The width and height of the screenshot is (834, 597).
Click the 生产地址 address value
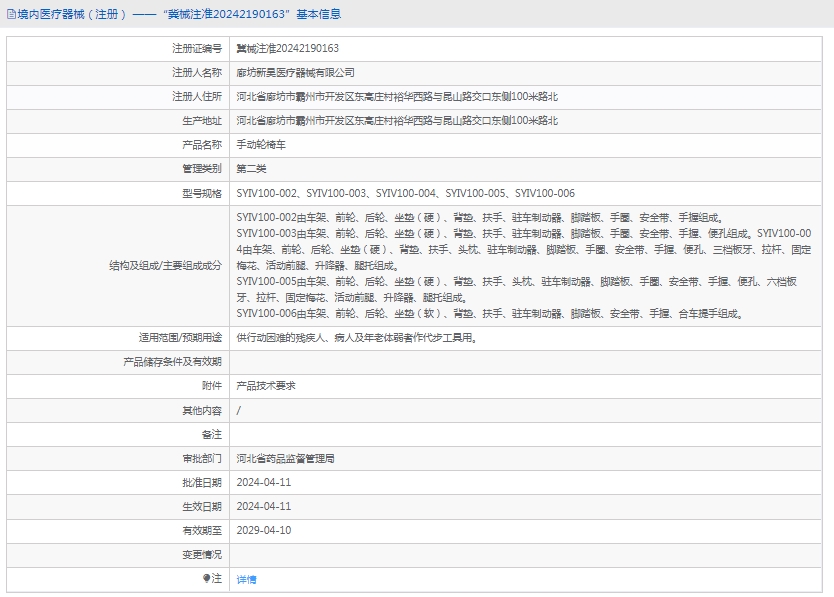pos(397,120)
